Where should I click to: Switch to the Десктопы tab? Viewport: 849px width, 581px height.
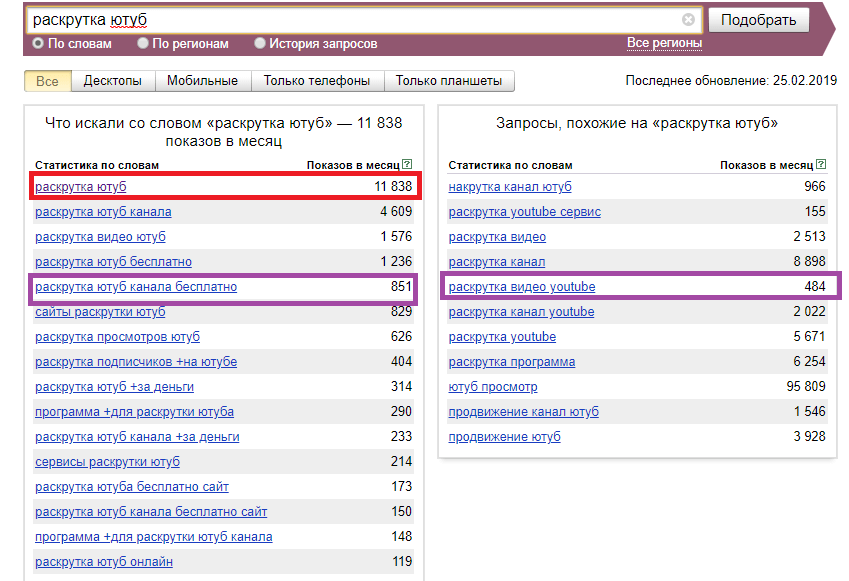pyautogui.click(x=112, y=81)
